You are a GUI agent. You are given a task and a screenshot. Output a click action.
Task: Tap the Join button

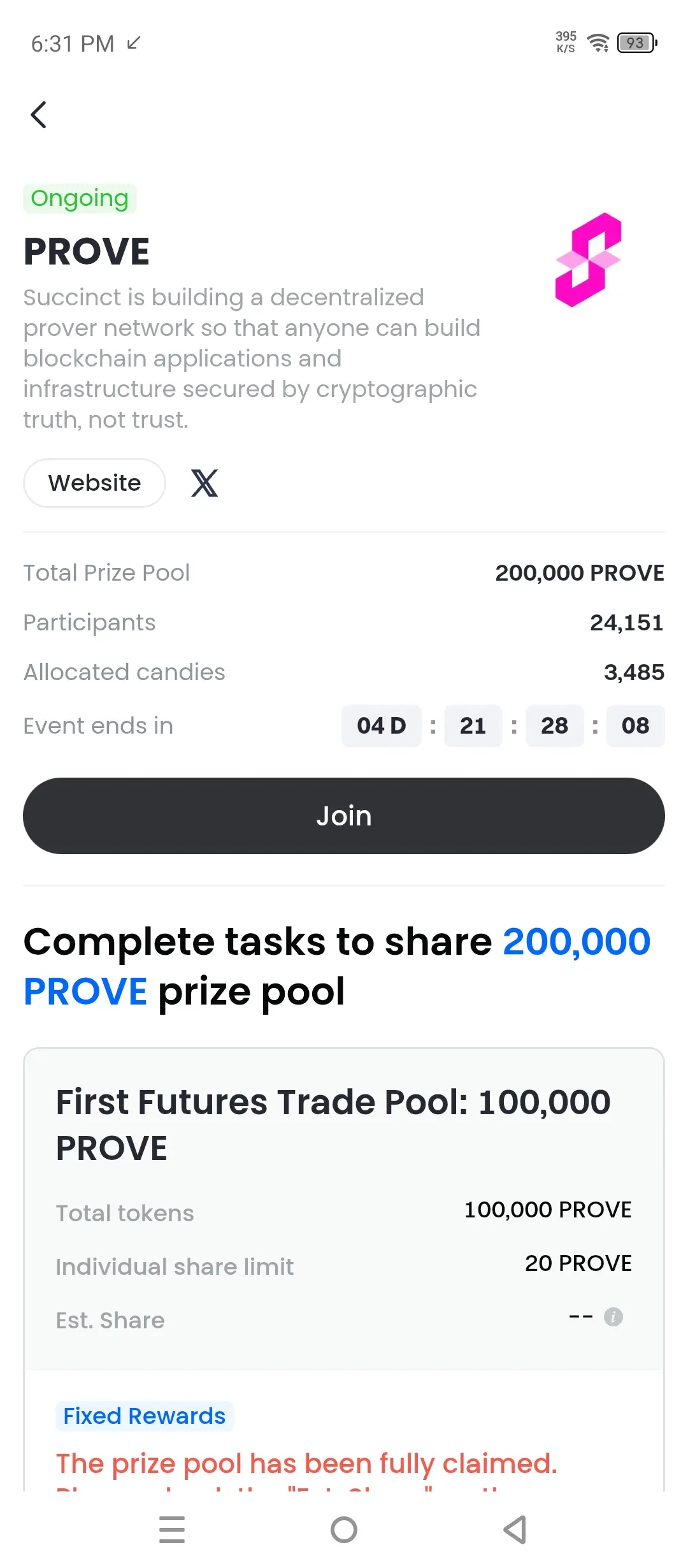[x=344, y=816]
